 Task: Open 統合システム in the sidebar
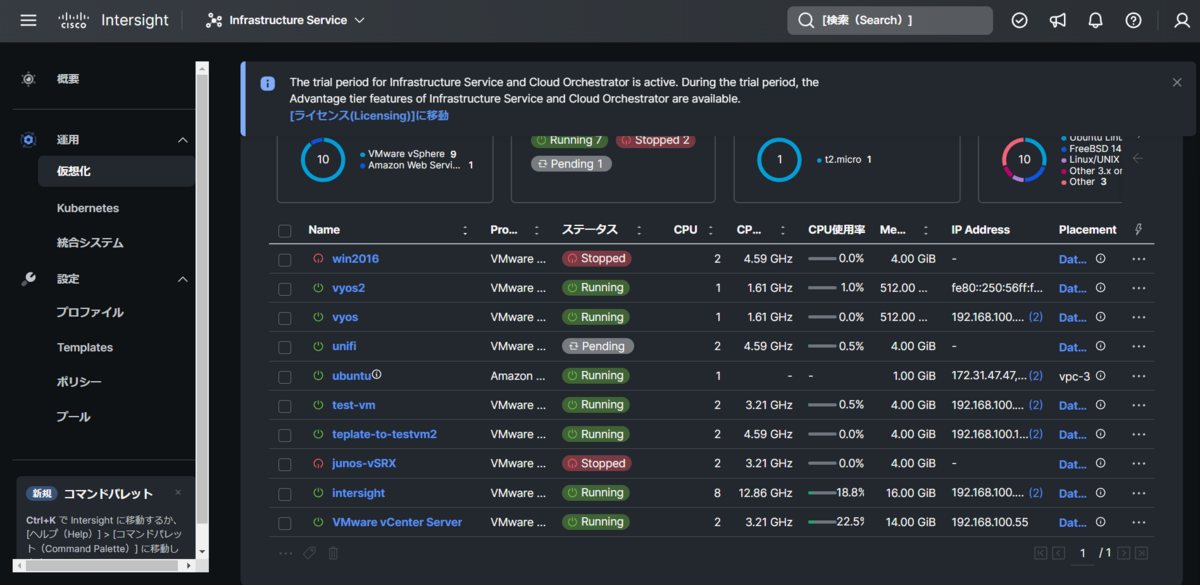click(x=90, y=242)
